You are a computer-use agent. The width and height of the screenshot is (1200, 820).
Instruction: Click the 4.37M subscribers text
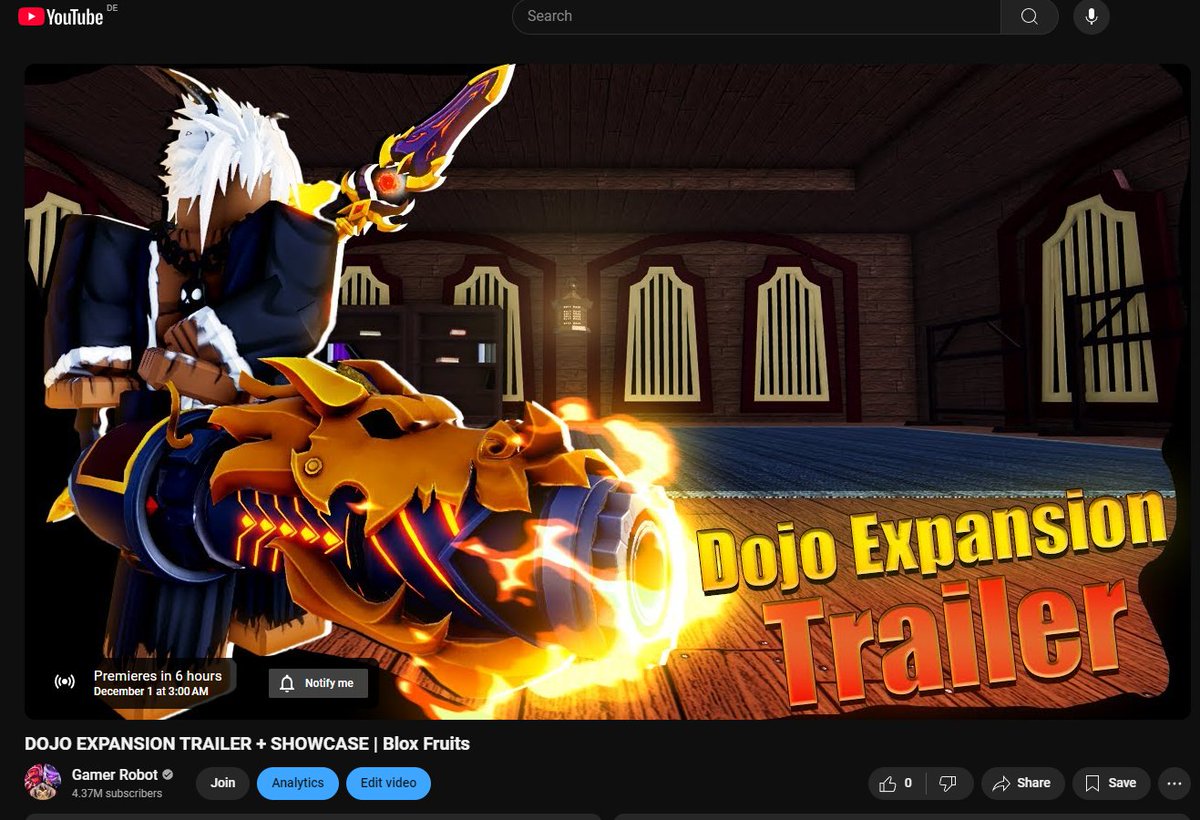tap(117, 793)
